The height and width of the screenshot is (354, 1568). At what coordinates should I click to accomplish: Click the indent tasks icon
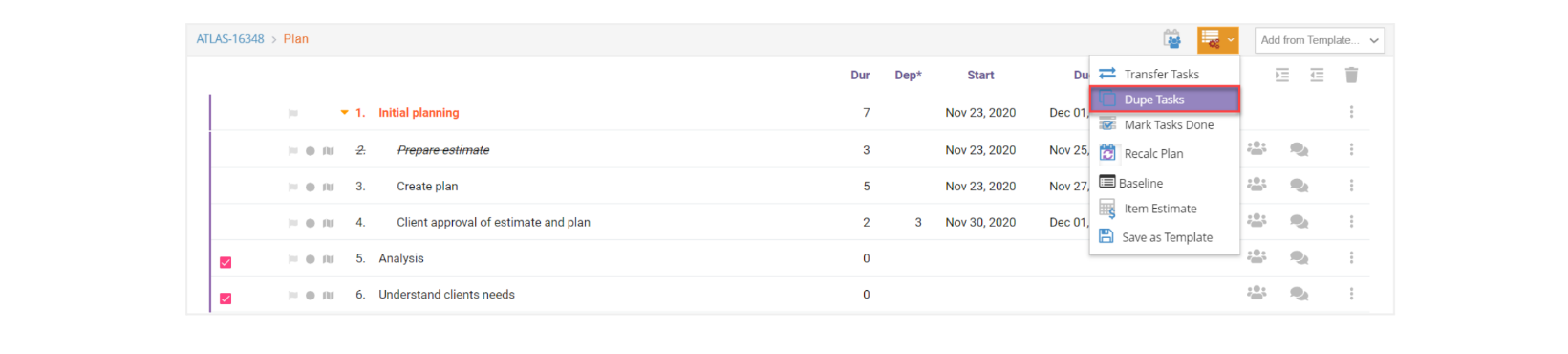pyautogui.click(x=1282, y=75)
